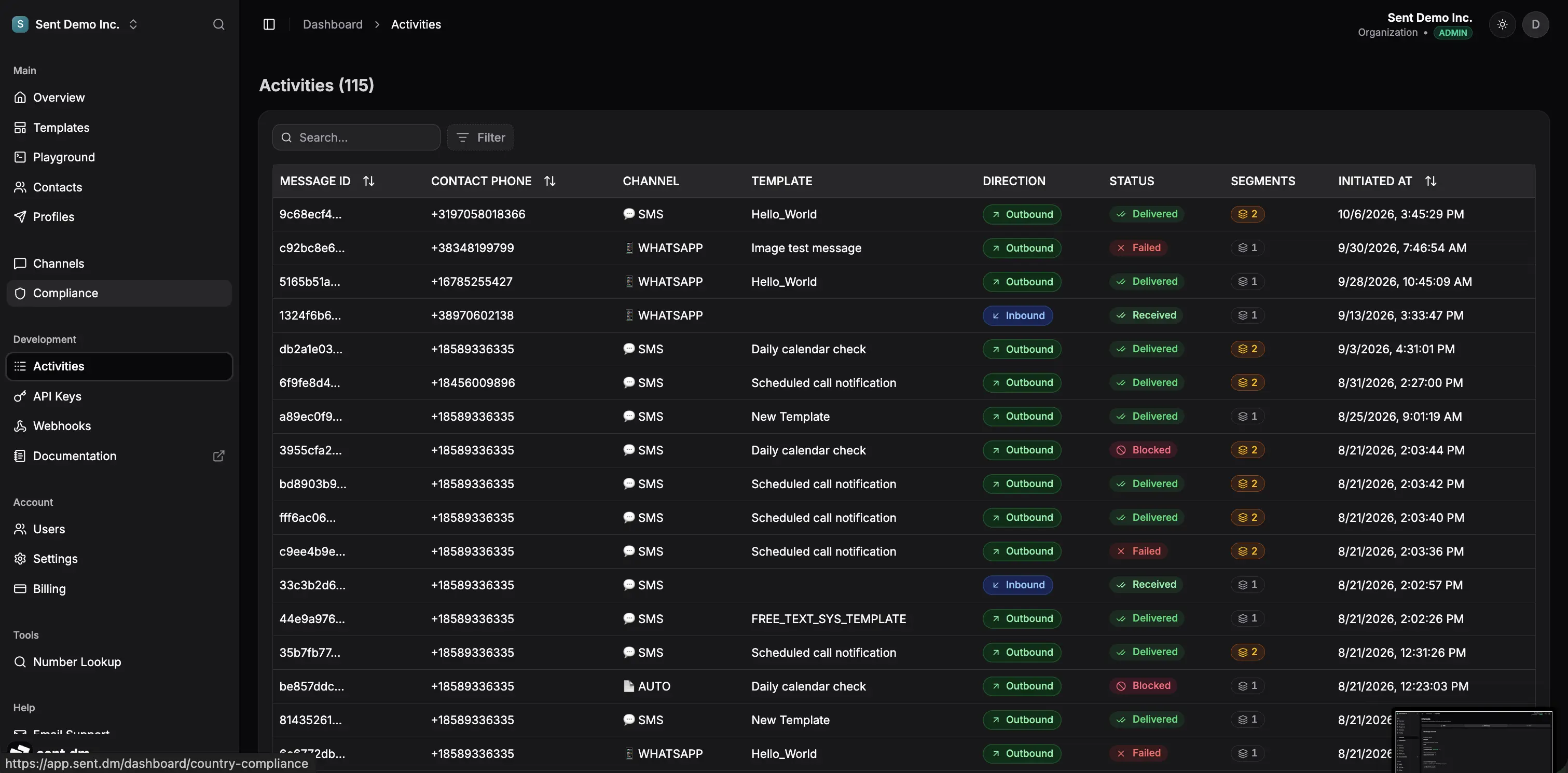Open message row 9c68ecf4...

(903, 214)
